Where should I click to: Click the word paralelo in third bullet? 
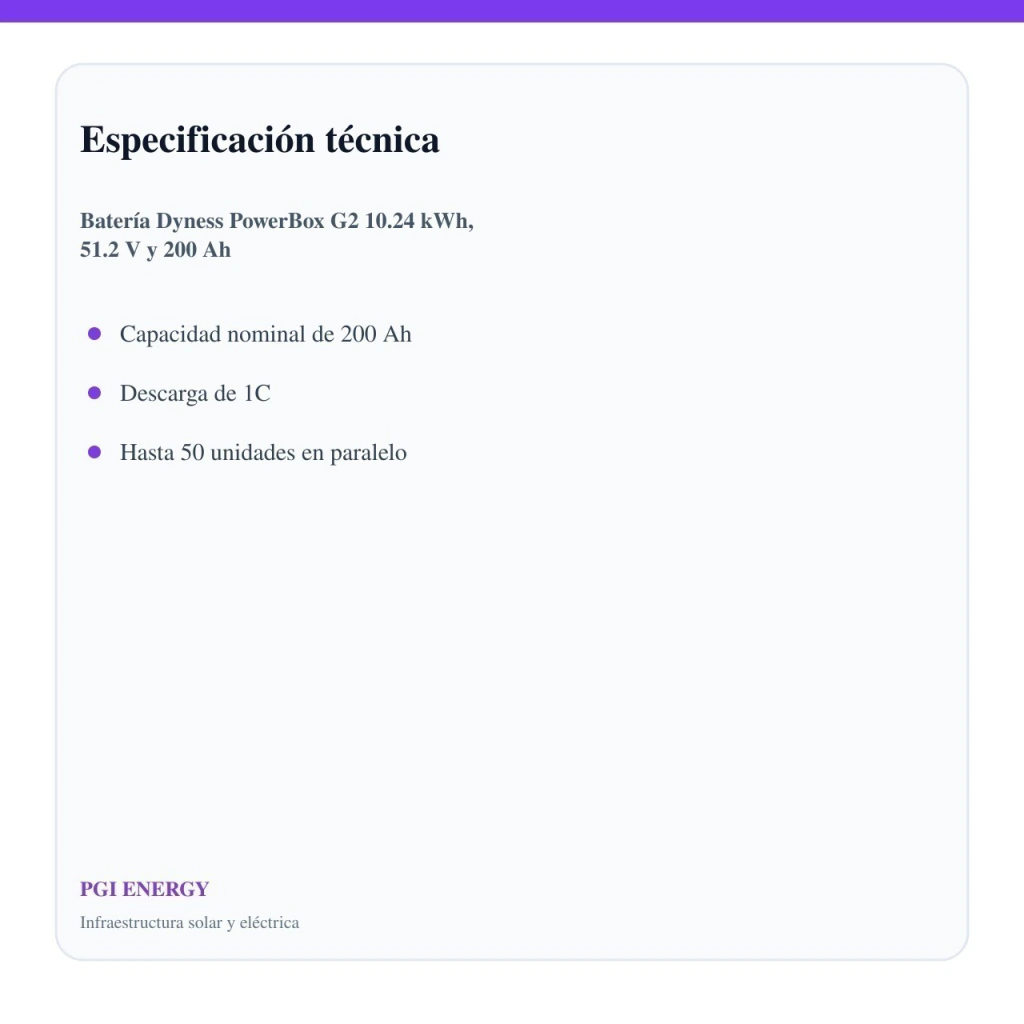[x=368, y=453]
